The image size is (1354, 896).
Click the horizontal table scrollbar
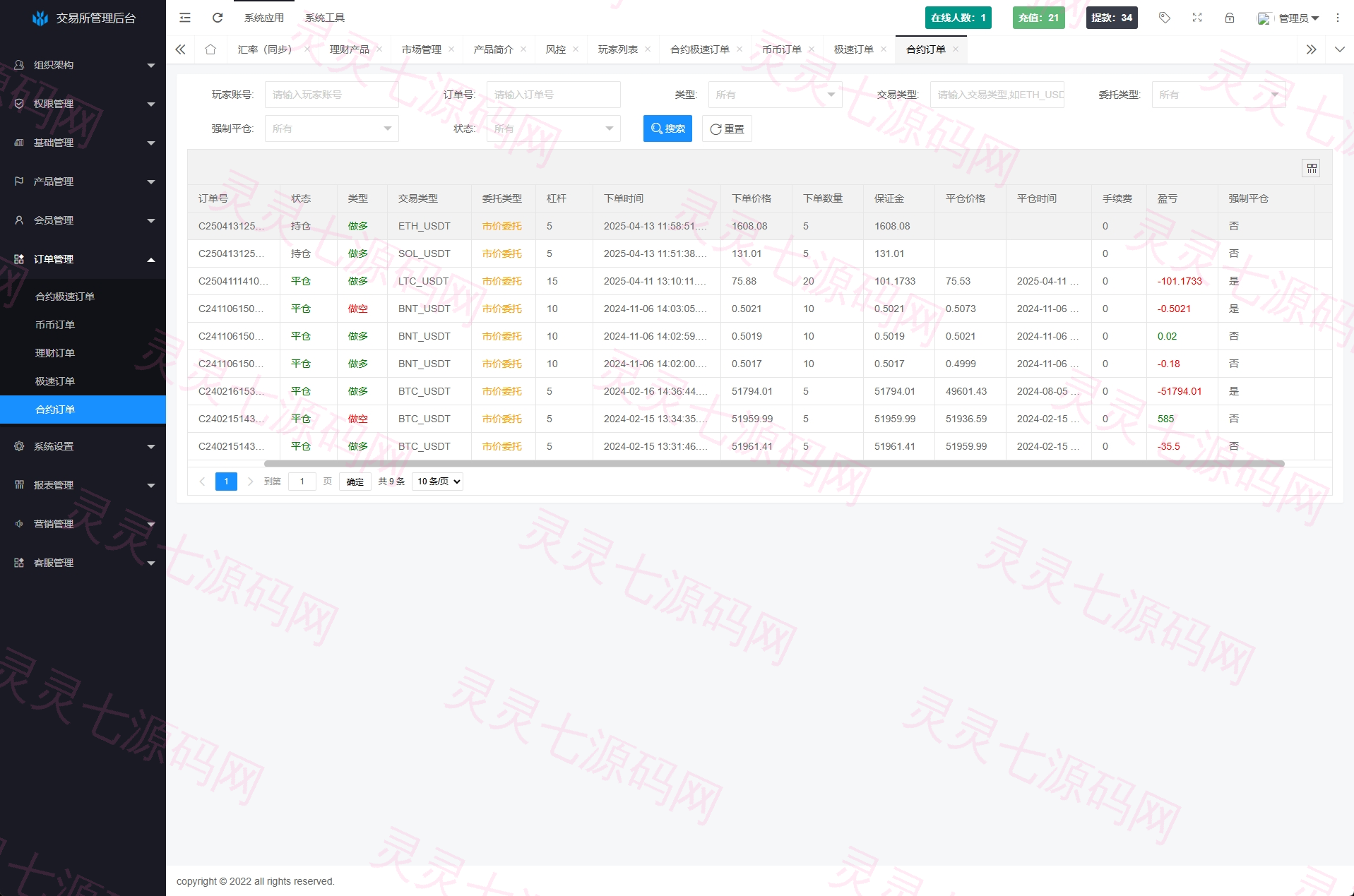coord(774,464)
